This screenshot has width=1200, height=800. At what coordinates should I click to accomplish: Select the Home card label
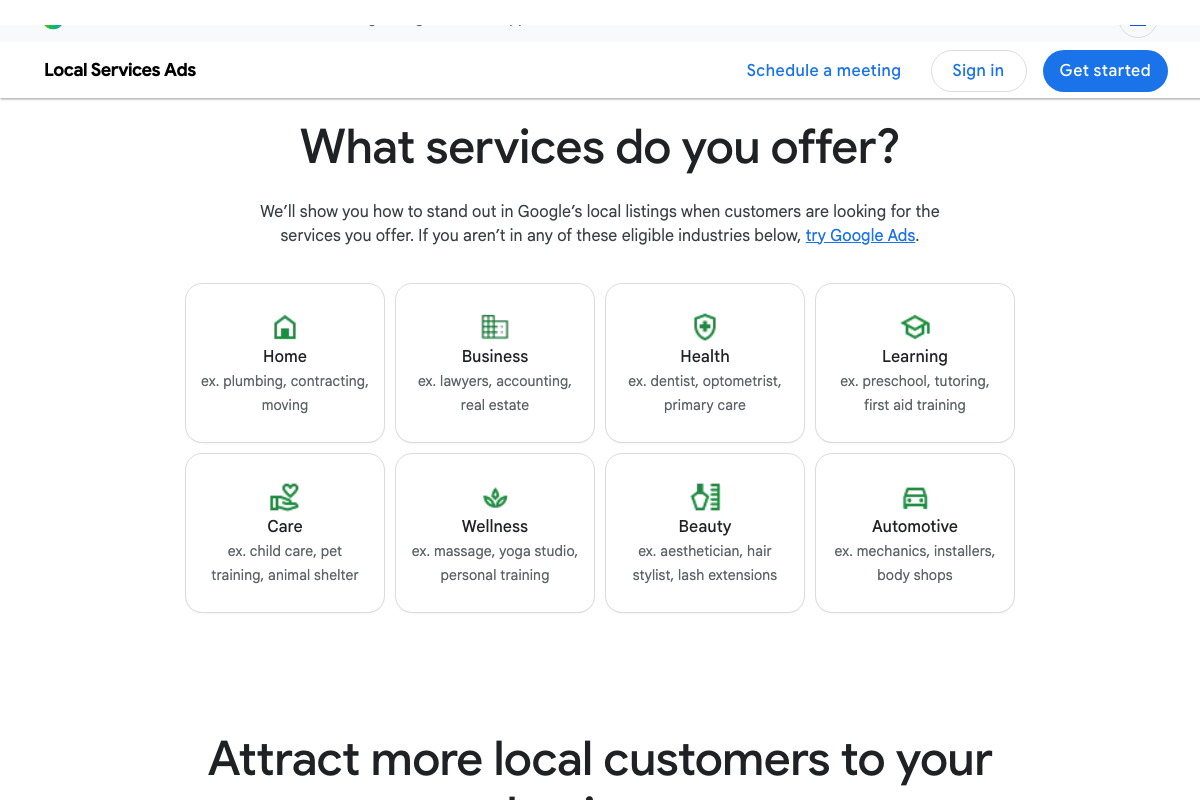(x=285, y=357)
